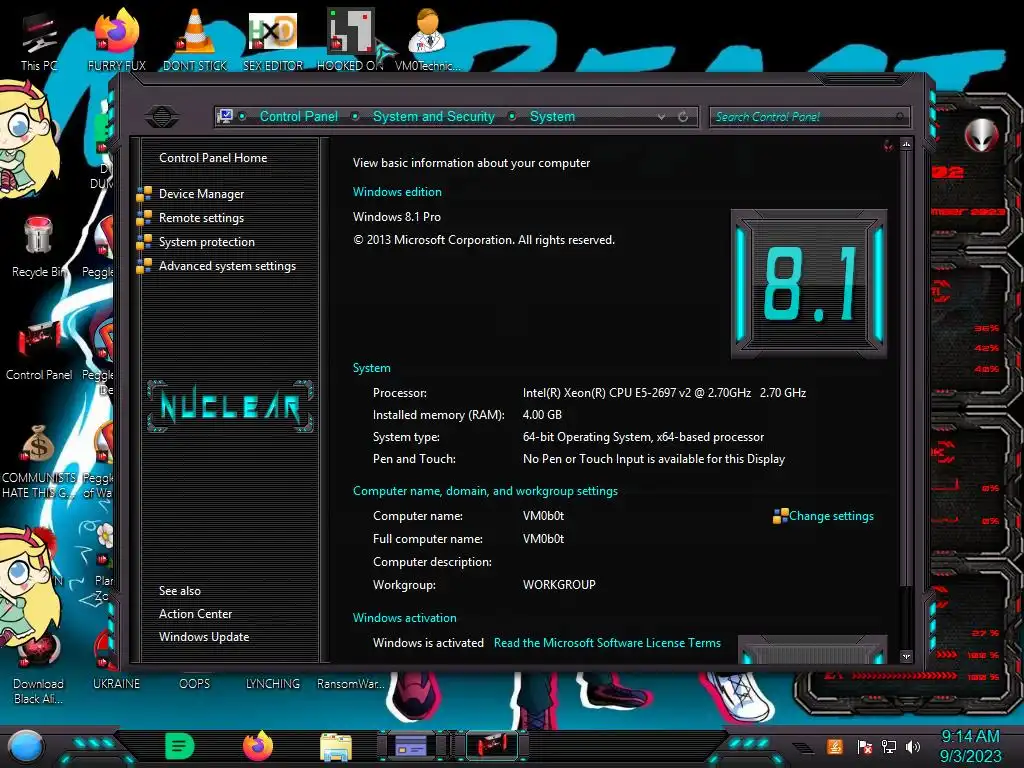Click the Start orb on the taskbar
The image size is (1024, 768).
pyautogui.click(x=25, y=746)
